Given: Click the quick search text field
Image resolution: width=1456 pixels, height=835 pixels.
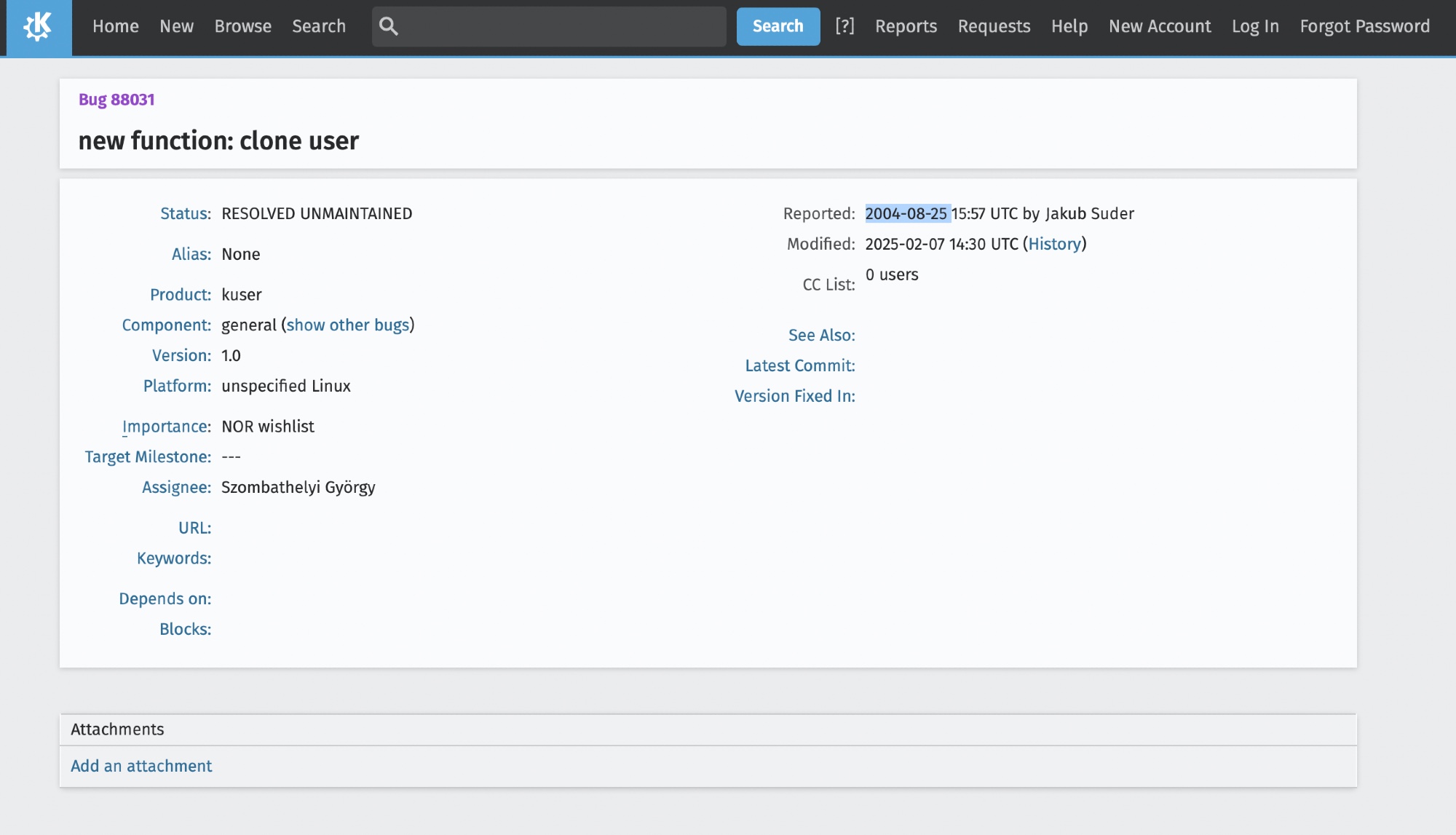Looking at the screenshot, I should [561, 27].
